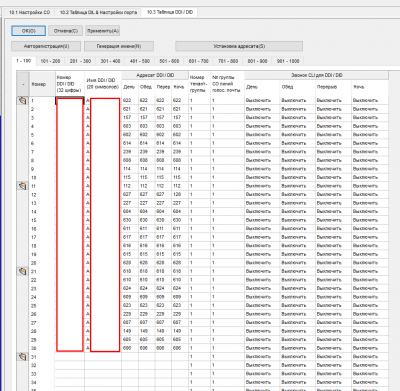Click the row marker icon for row 31
This screenshot has width=400, height=391.
[x=22, y=357]
